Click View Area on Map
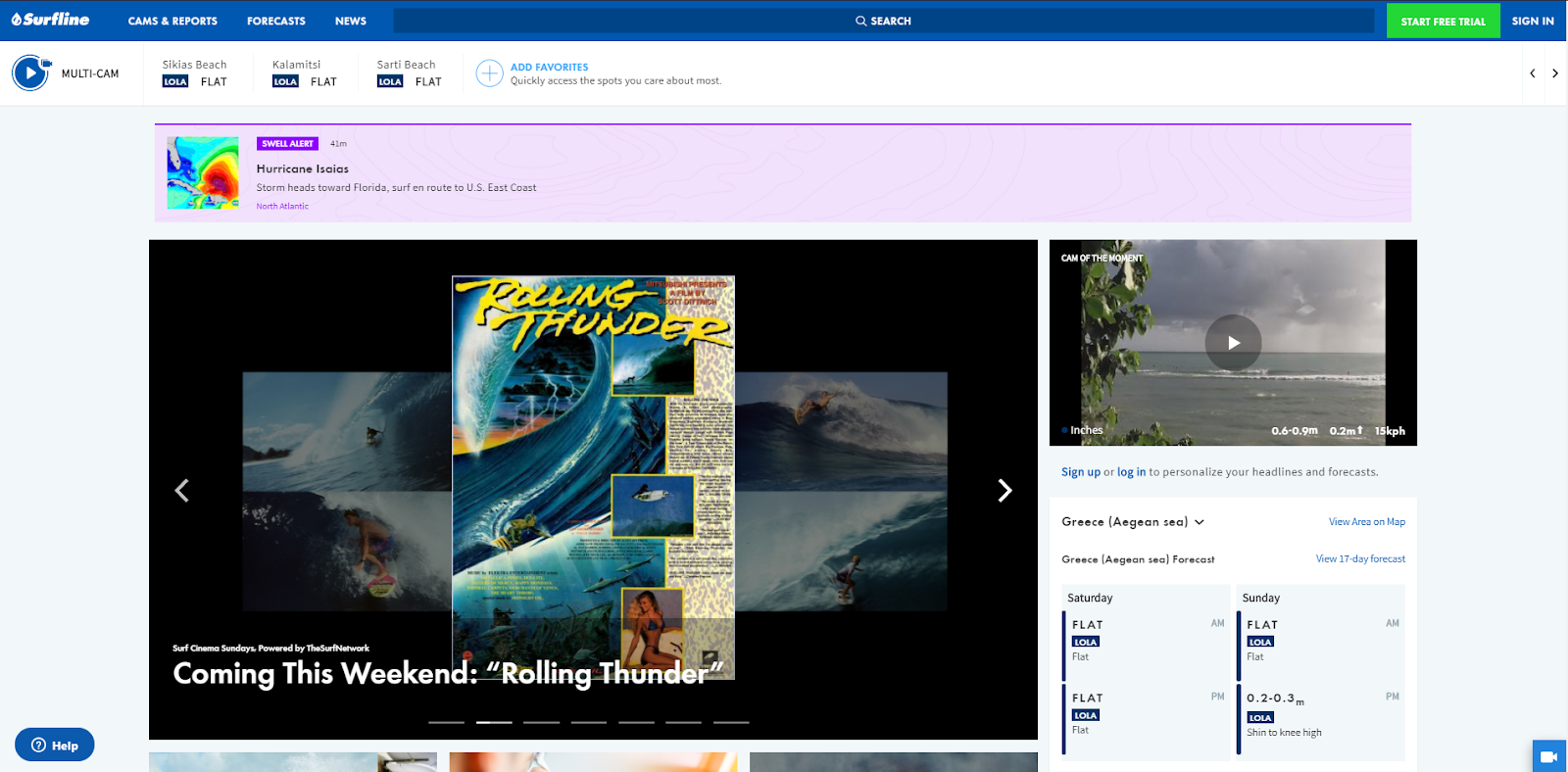The width and height of the screenshot is (1568, 772). [x=1367, y=522]
